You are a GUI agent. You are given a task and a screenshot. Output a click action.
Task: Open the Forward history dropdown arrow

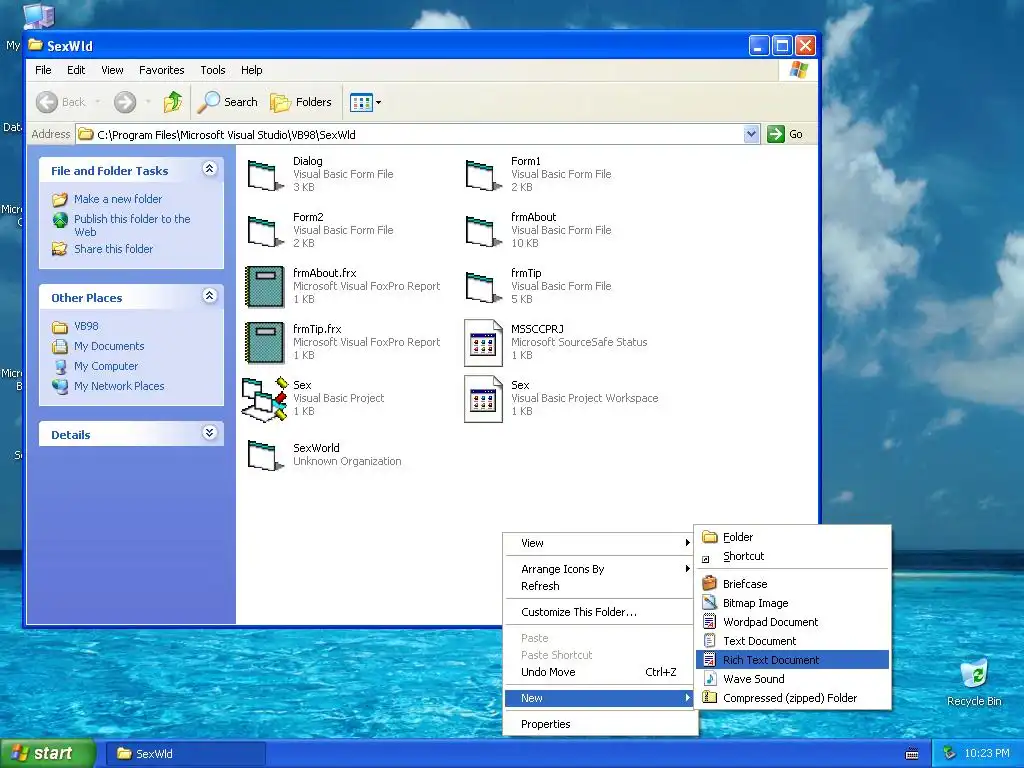coord(148,102)
